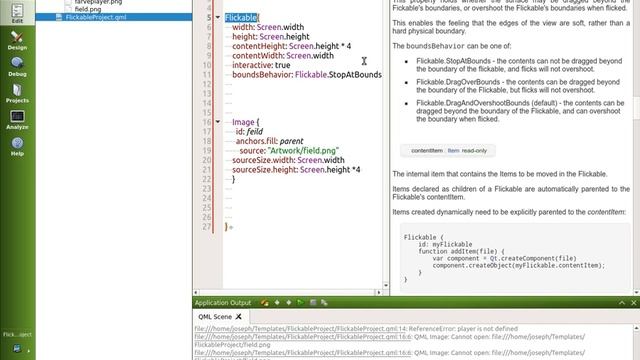Image resolution: width=640 pixels, height=360 pixels.
Task: Open Help mode
Action: coord(17,146)
